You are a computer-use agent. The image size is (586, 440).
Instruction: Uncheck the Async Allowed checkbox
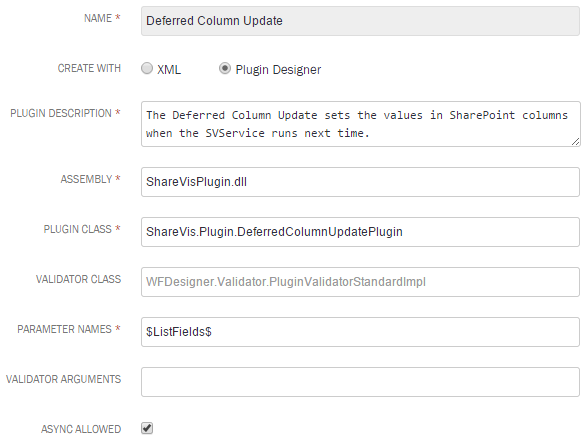click(147, 428)
